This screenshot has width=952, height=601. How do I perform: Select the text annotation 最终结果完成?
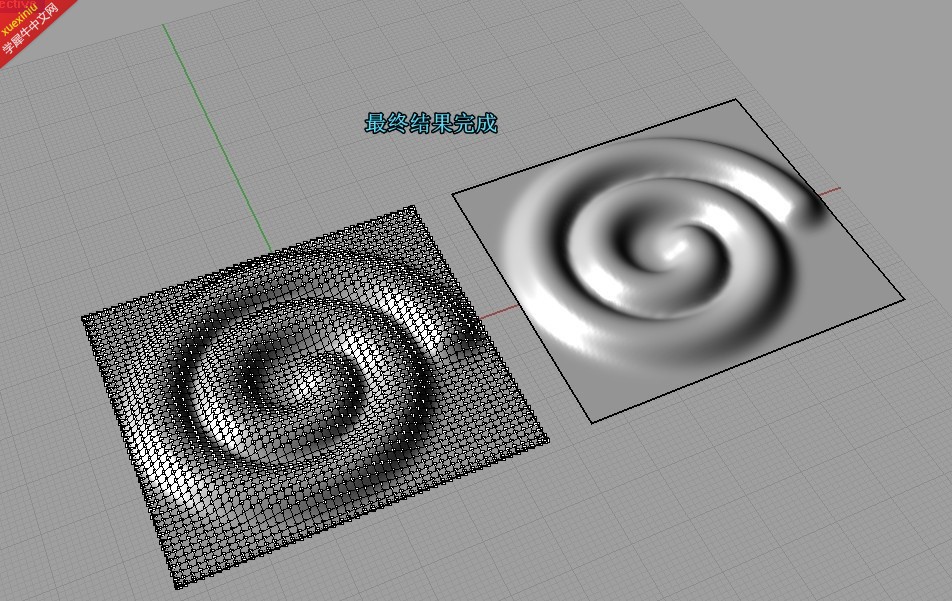431,123
